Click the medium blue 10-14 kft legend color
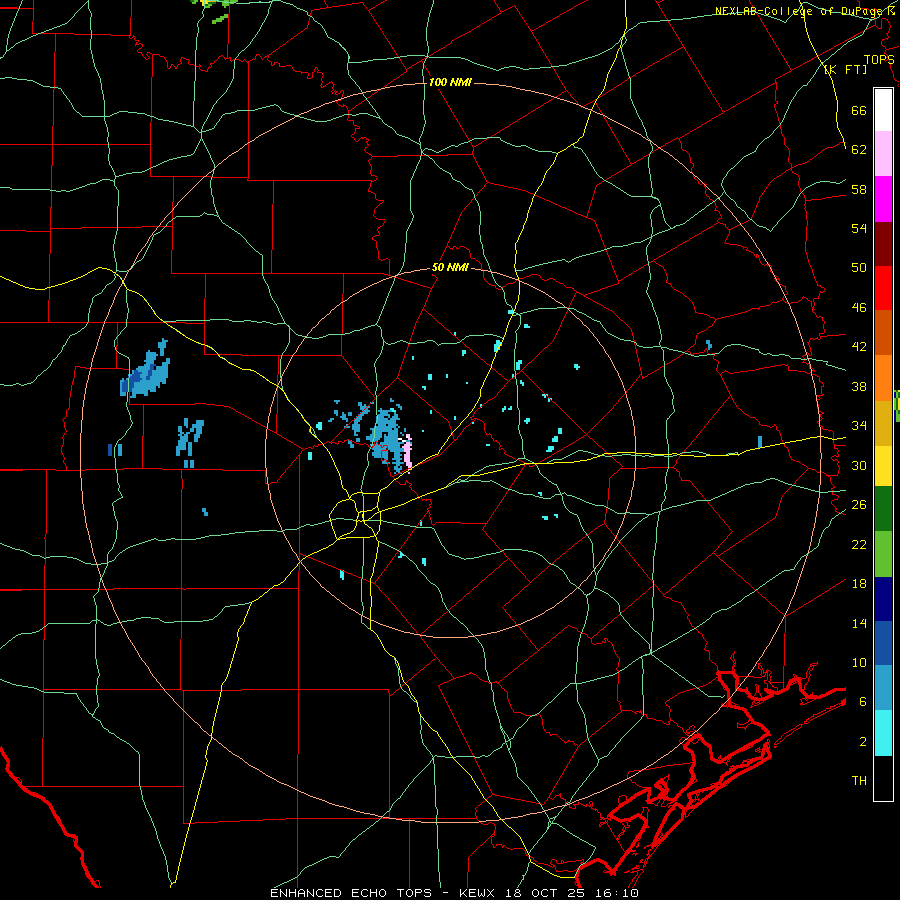The image size is (900, 900). (x=883, y=643)
